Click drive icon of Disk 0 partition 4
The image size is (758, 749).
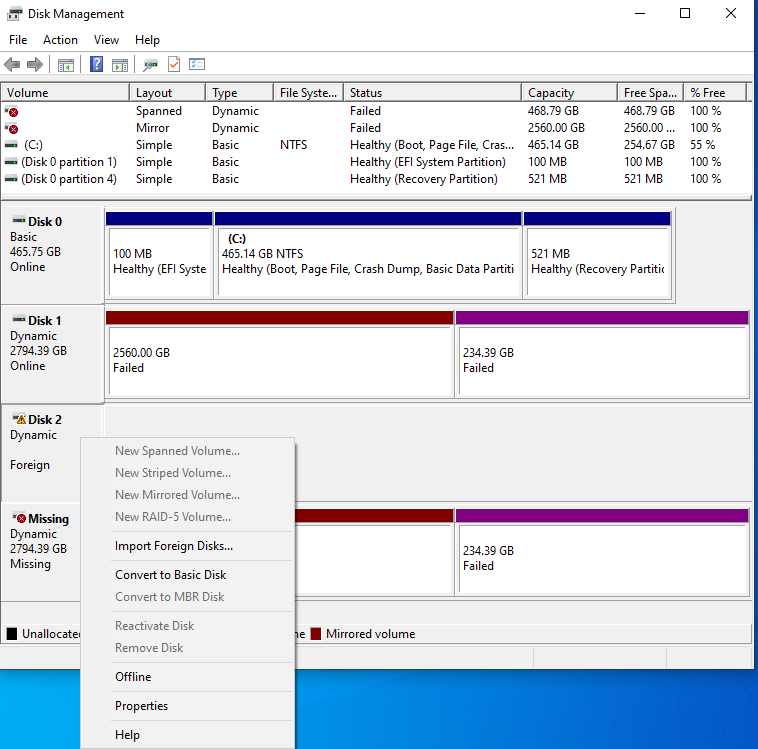click(x=11, y=178)
